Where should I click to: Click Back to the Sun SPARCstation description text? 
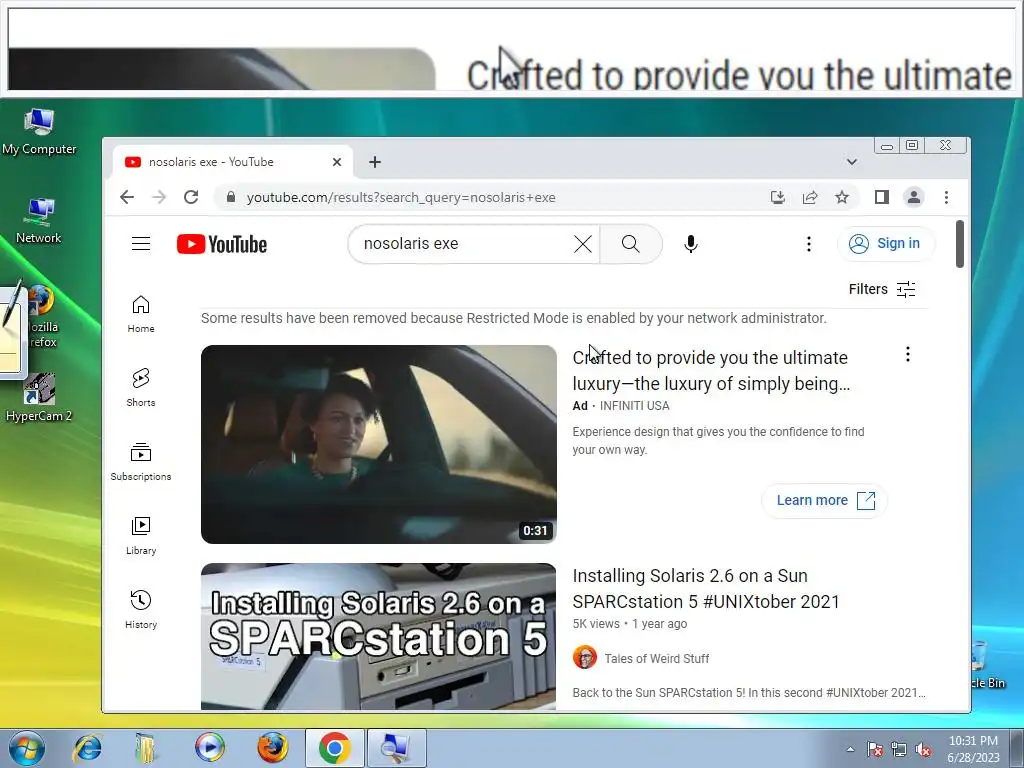coord(748,693)
